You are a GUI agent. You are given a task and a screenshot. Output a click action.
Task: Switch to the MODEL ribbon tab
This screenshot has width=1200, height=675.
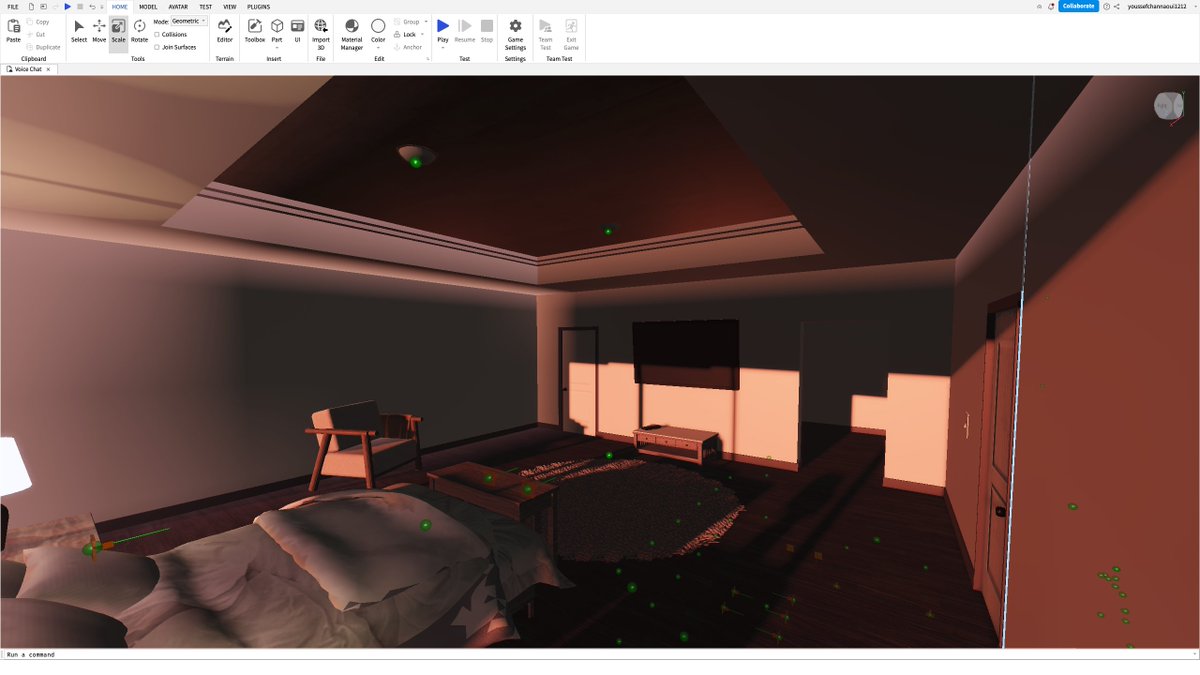(x=148, y=6)
